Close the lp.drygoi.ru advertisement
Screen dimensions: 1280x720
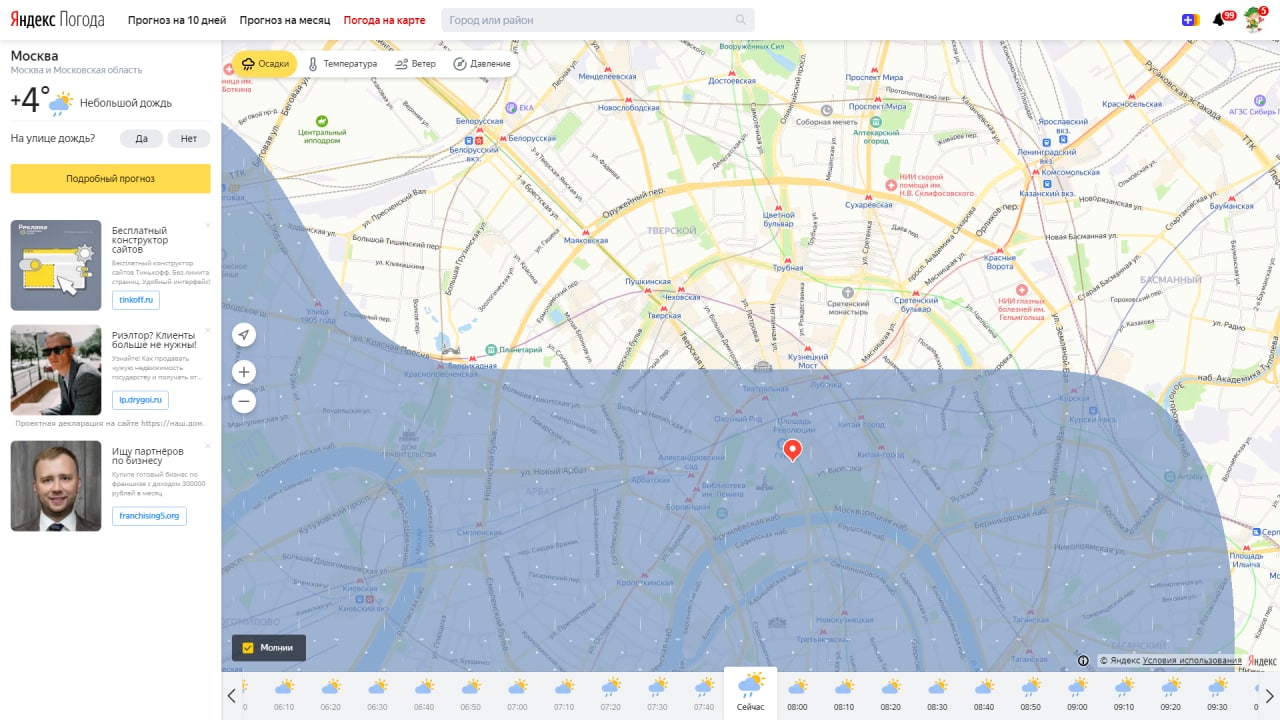(x=208, y=330)
